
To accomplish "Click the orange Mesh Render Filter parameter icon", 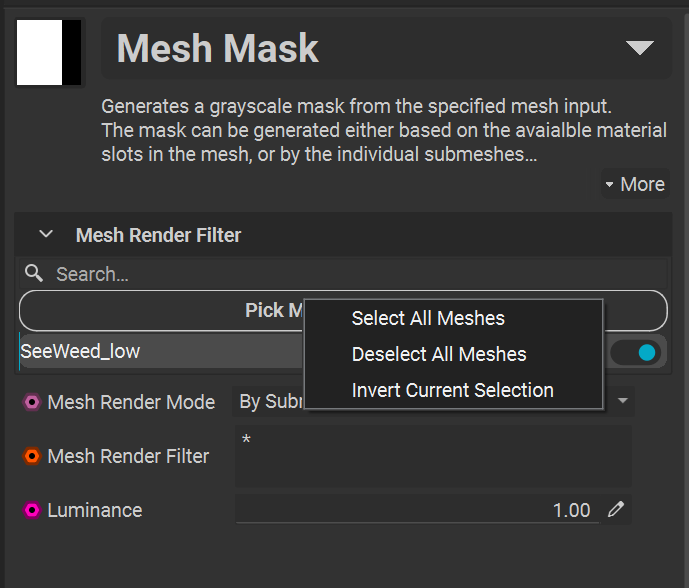I will pos(32,456).
